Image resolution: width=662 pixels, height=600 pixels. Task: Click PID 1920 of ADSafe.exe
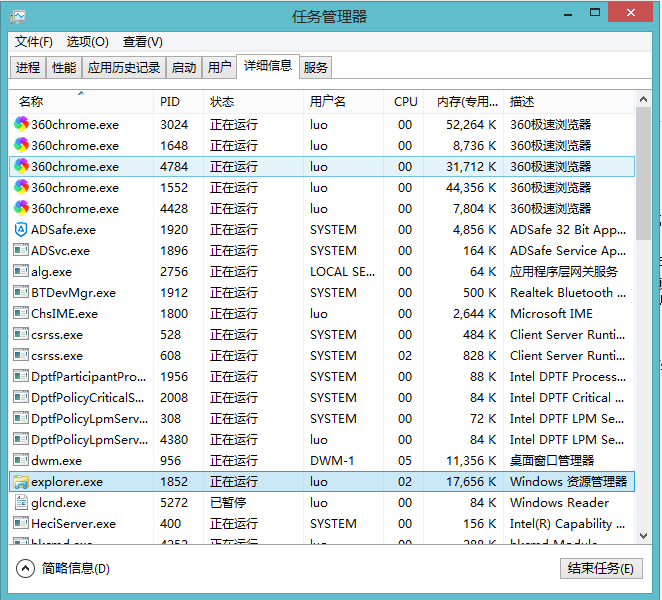tap(174, 229)
